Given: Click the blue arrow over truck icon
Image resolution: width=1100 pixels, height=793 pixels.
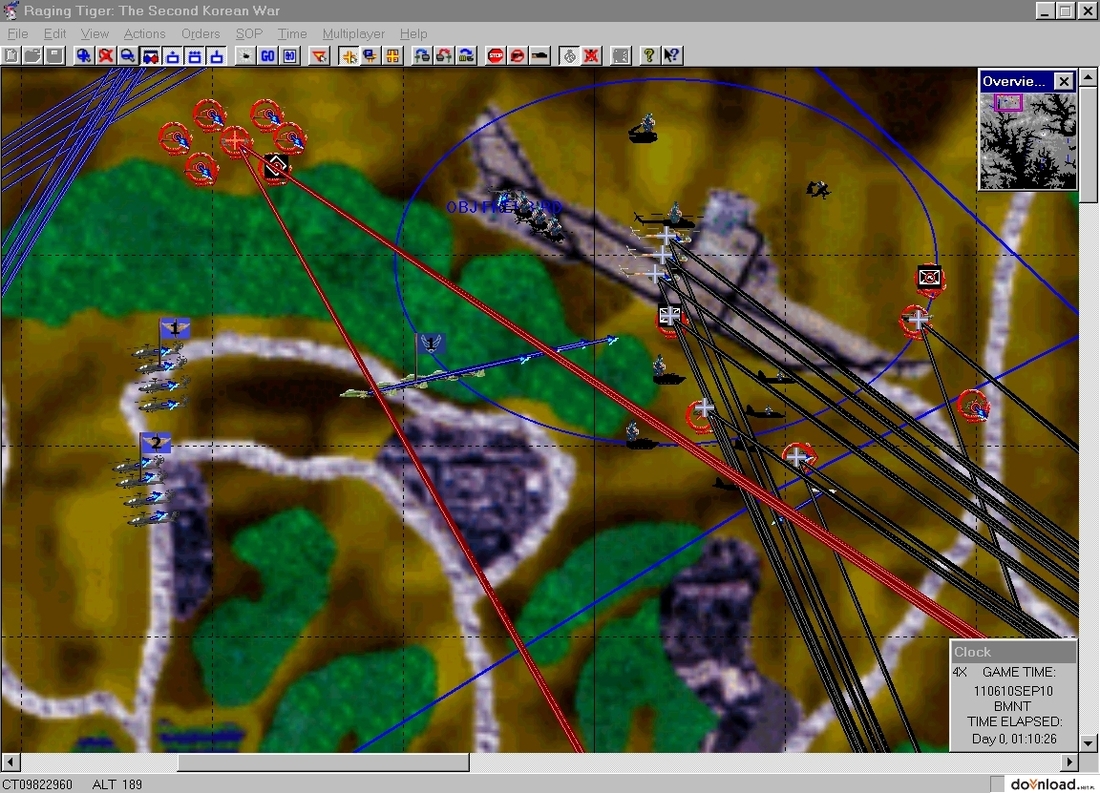Looking at the screenshot, I should pyautogui.click(x=467, y=55).
